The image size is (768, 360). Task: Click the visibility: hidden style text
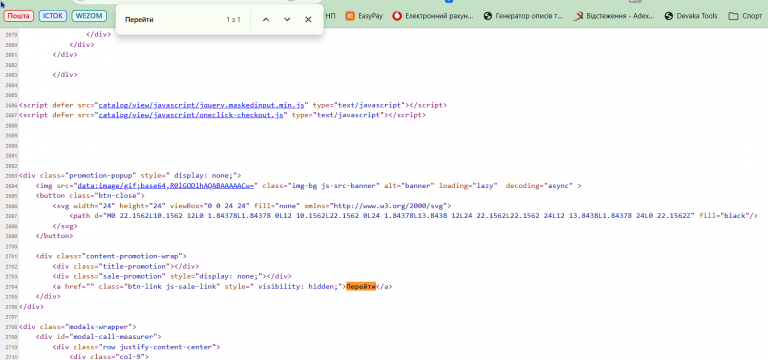point(298,287)
